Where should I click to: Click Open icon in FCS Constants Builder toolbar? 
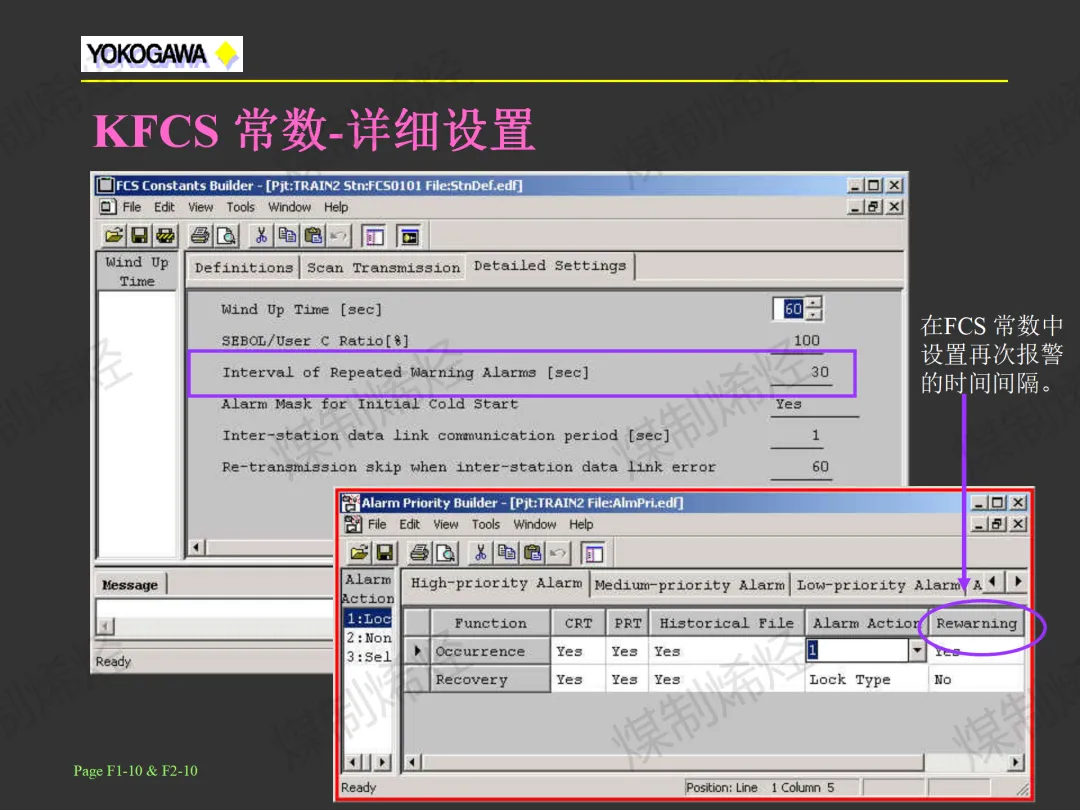[114, 236]
